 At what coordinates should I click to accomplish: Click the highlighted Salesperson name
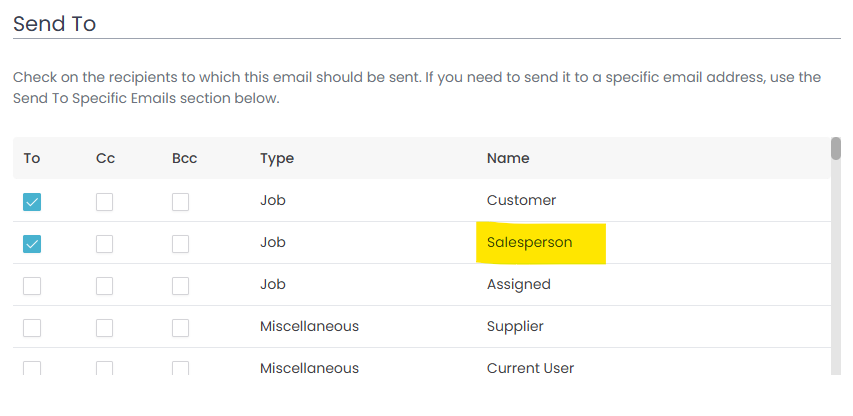529,243
